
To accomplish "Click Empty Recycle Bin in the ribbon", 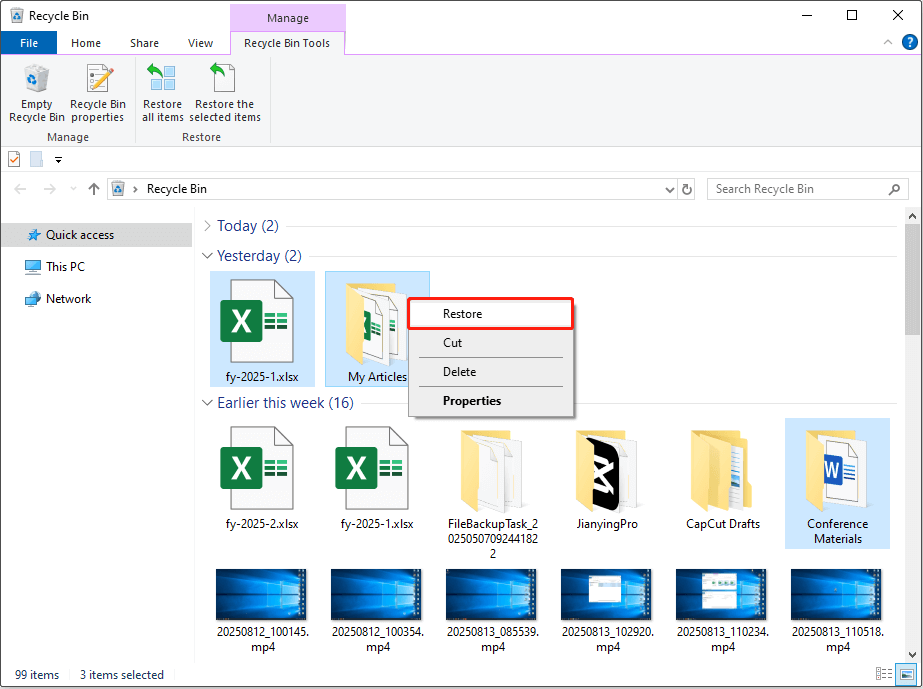I will 36,93.
